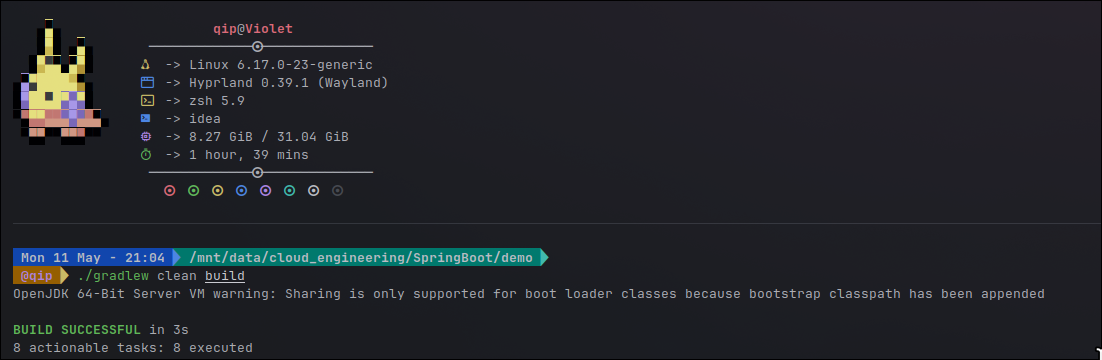Click the blue color dot
Viewport: 1102px width, 360px height.
pyautogui.click(x=242, y=191)
